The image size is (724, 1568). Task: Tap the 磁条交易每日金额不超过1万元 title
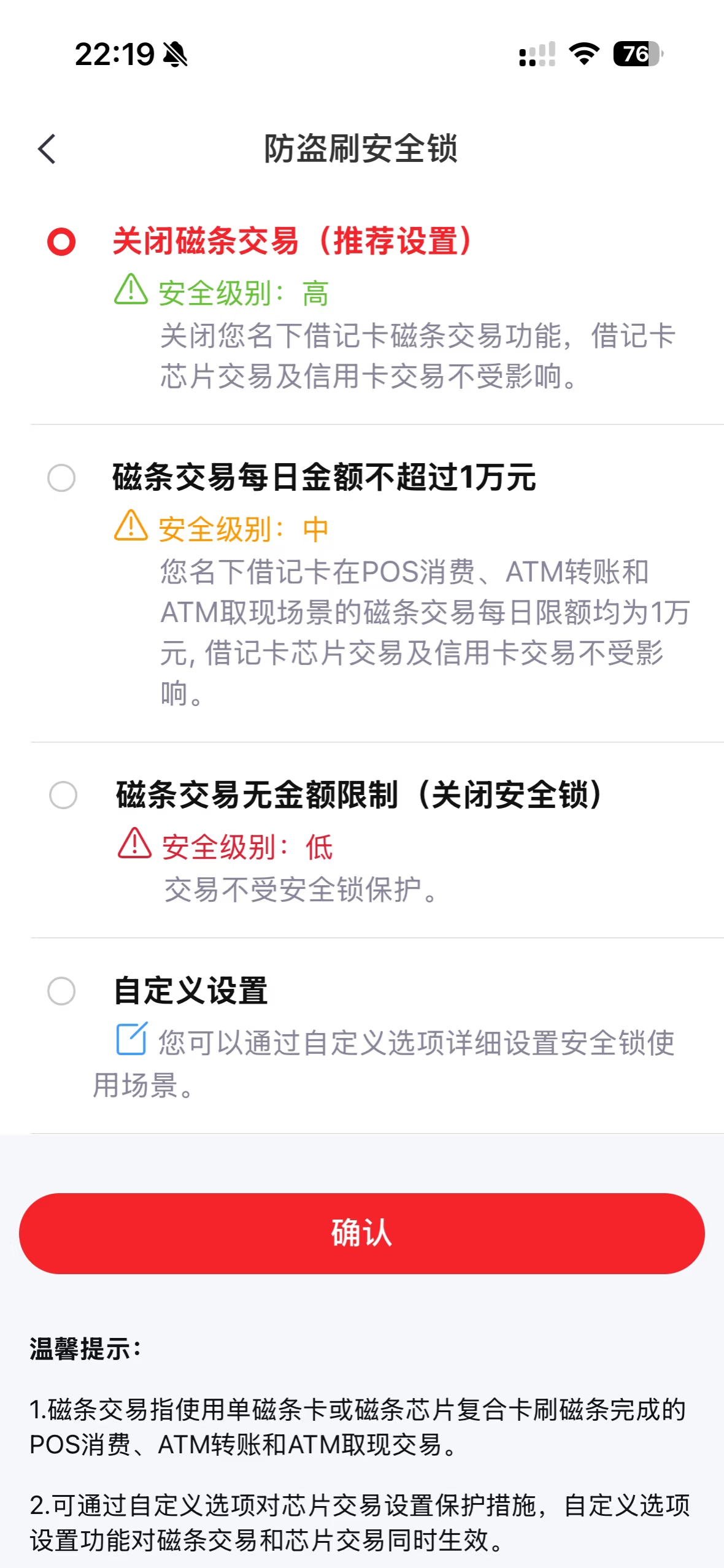(x=324, y=477)
